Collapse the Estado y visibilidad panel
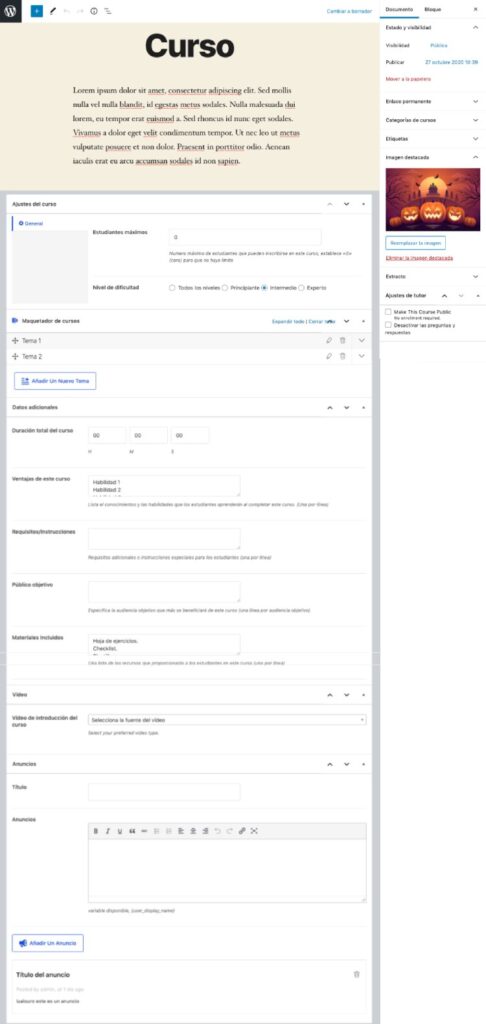The height and width of the screenshot is (1024, 486). tap(475, 27)
